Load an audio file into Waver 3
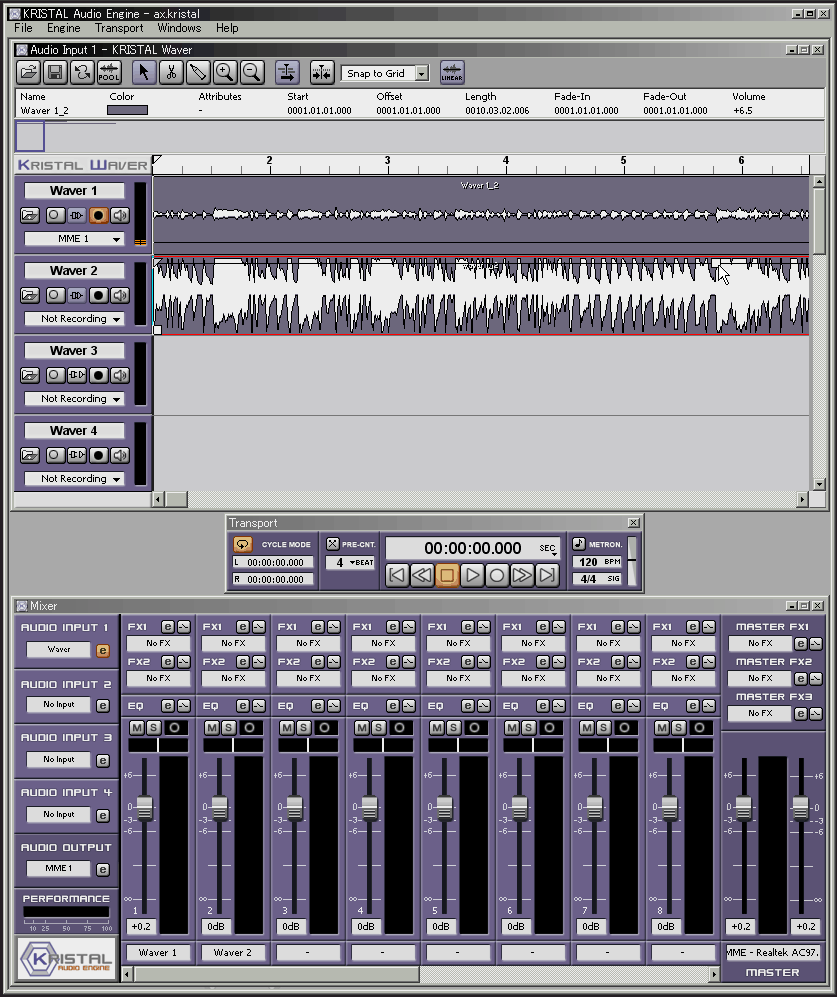837x997 pixels. [30, 375]
